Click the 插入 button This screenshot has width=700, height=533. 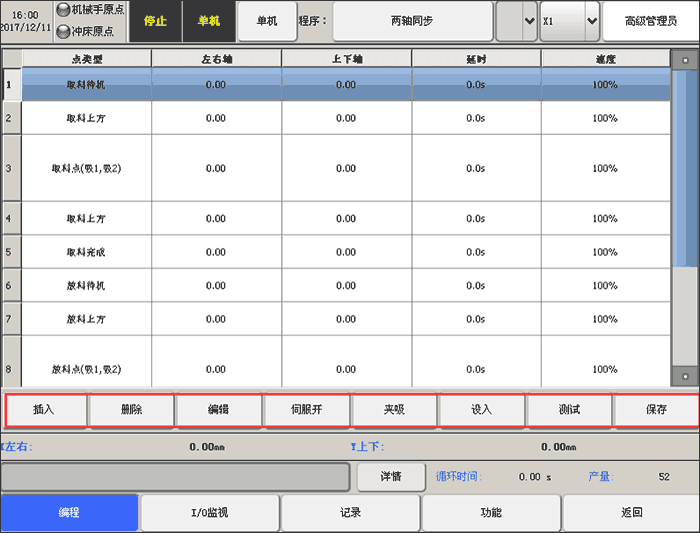[x=44, y=410]
